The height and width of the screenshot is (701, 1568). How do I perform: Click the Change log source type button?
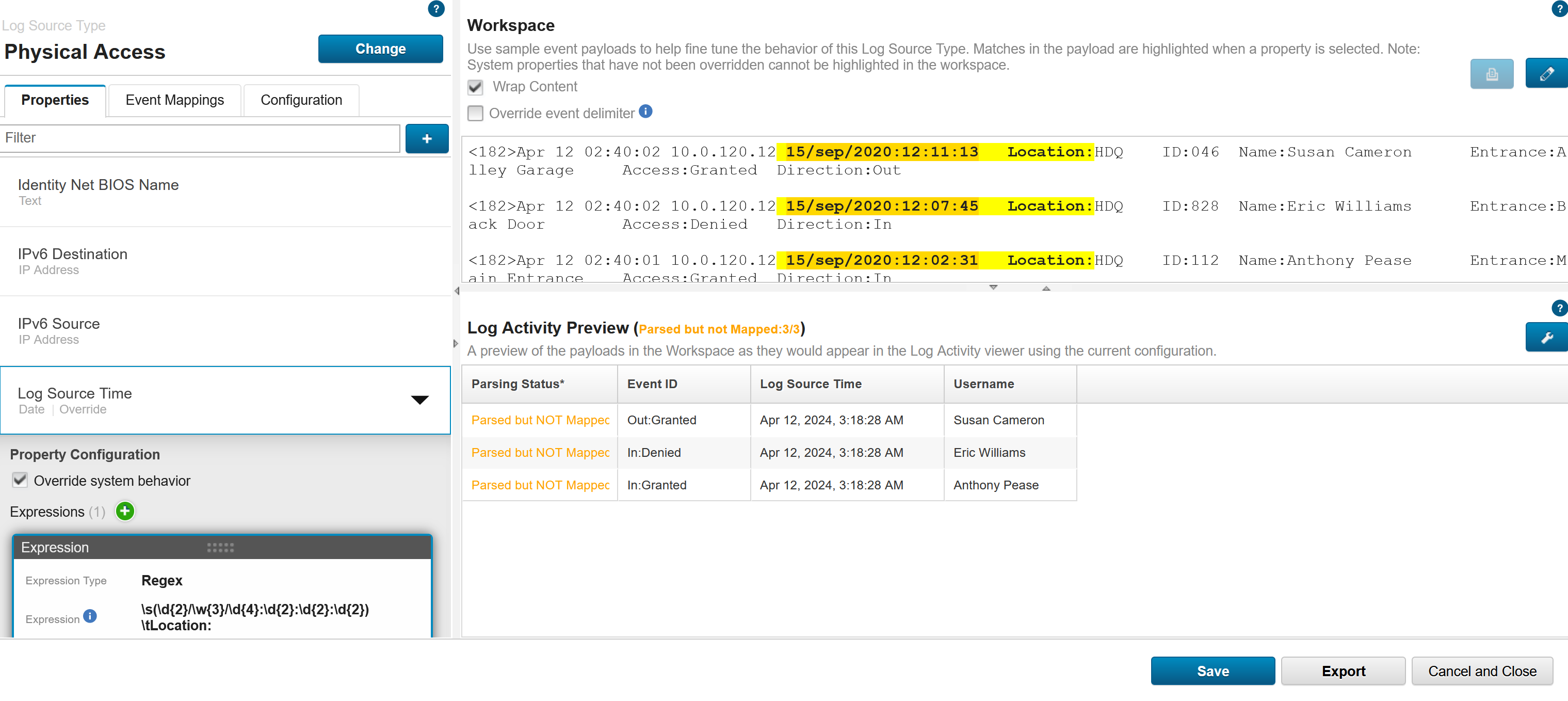[380, 49]
